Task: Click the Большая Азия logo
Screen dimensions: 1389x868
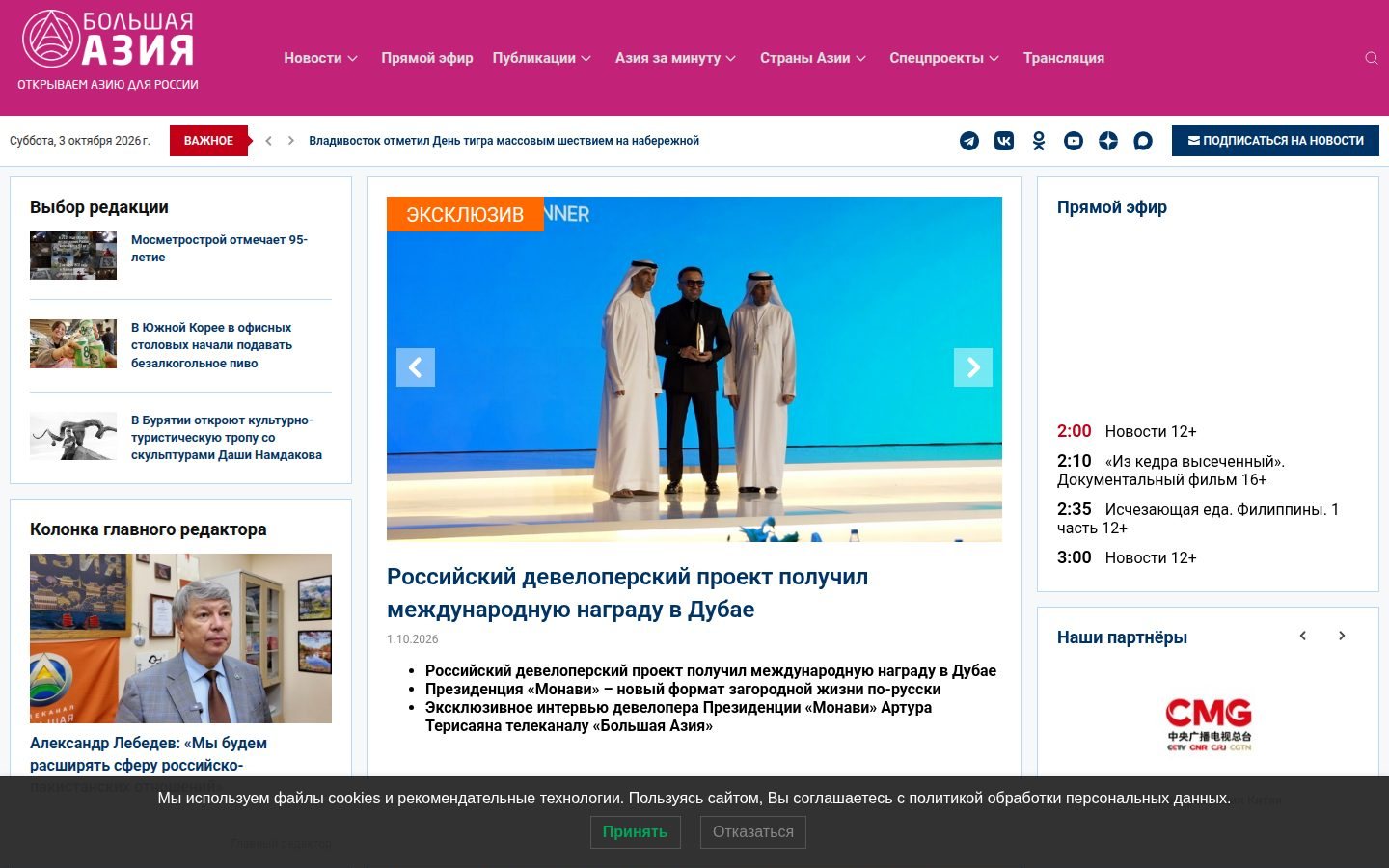Action: coord(108,50)
